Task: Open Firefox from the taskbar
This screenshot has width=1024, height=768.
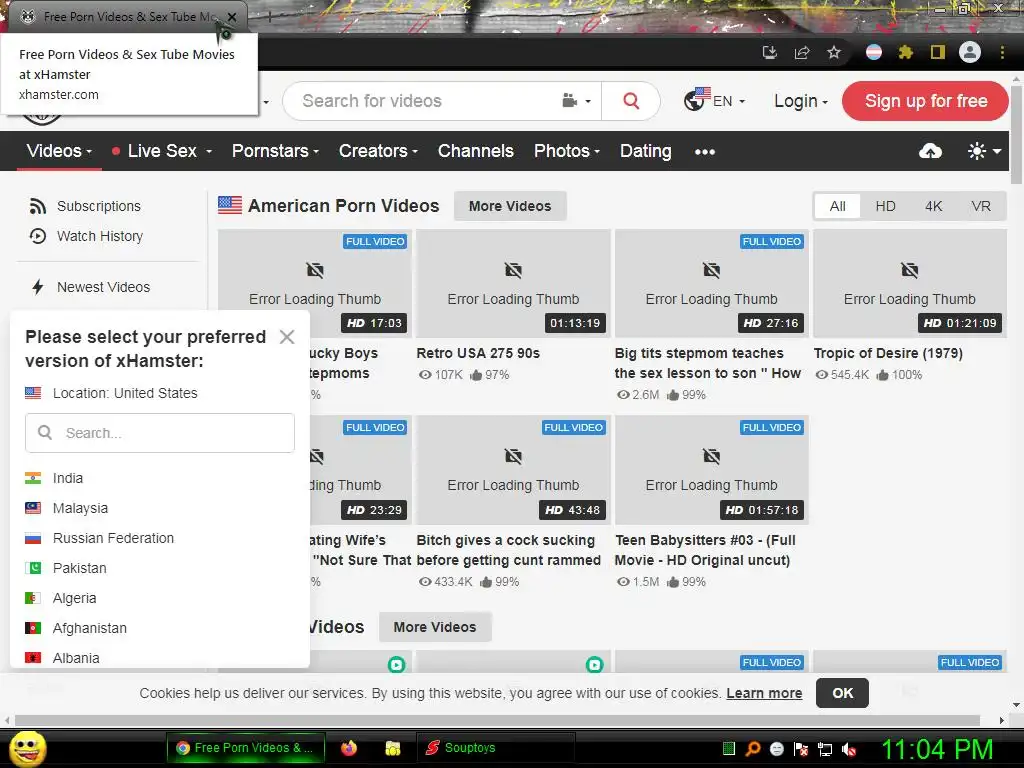Action: (349, 748)
